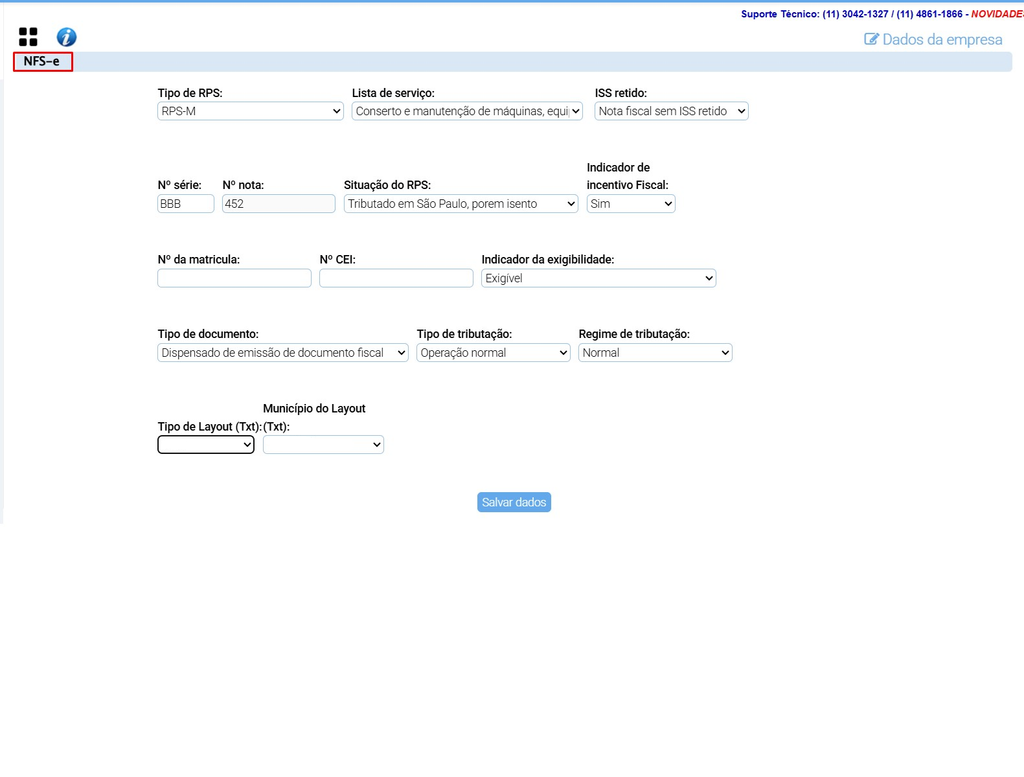This screenshot has width=1024, height=777.
Task: Click the blue info icon
Action: [66, 37]
